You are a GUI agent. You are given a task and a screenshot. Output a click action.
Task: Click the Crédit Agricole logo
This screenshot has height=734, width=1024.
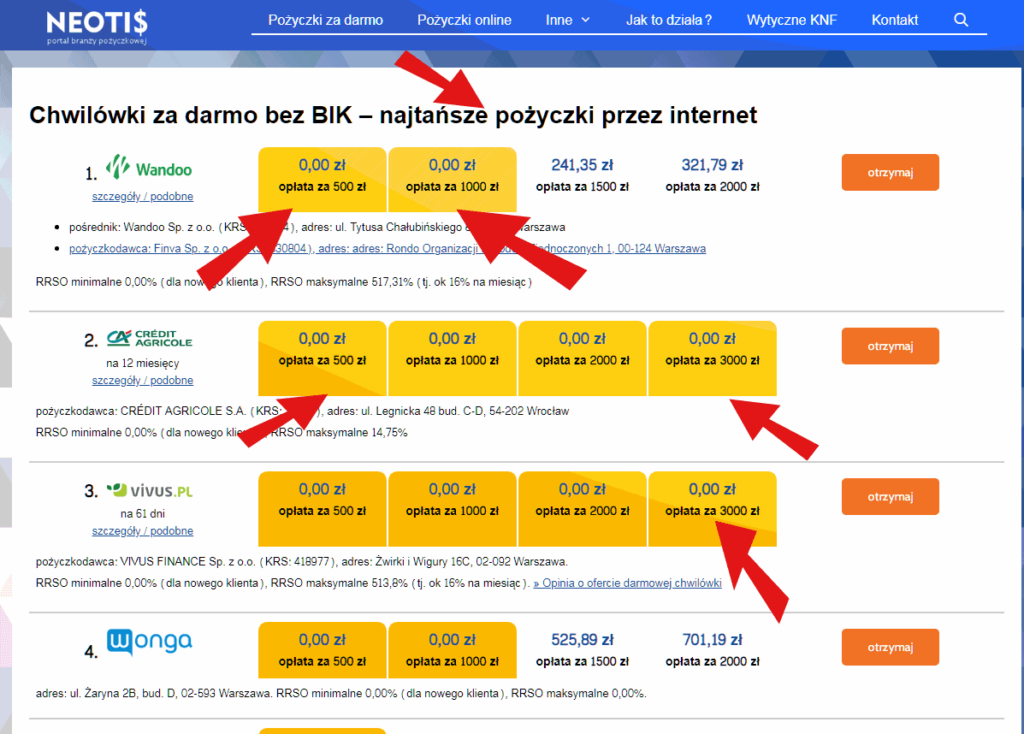150,338
